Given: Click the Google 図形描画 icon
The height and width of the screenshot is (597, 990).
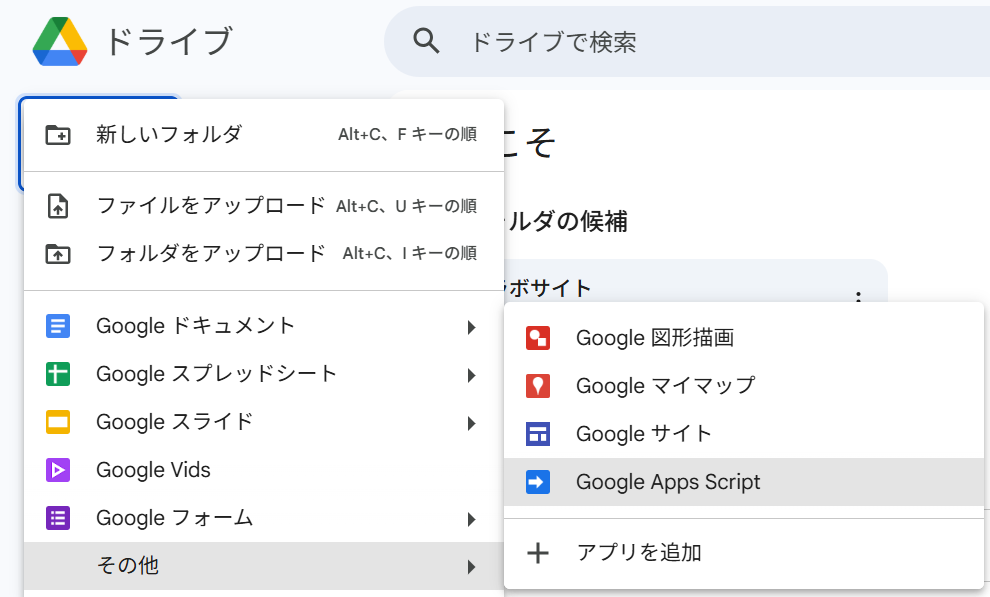Looking at the screenshot, I should click(538, 337).
